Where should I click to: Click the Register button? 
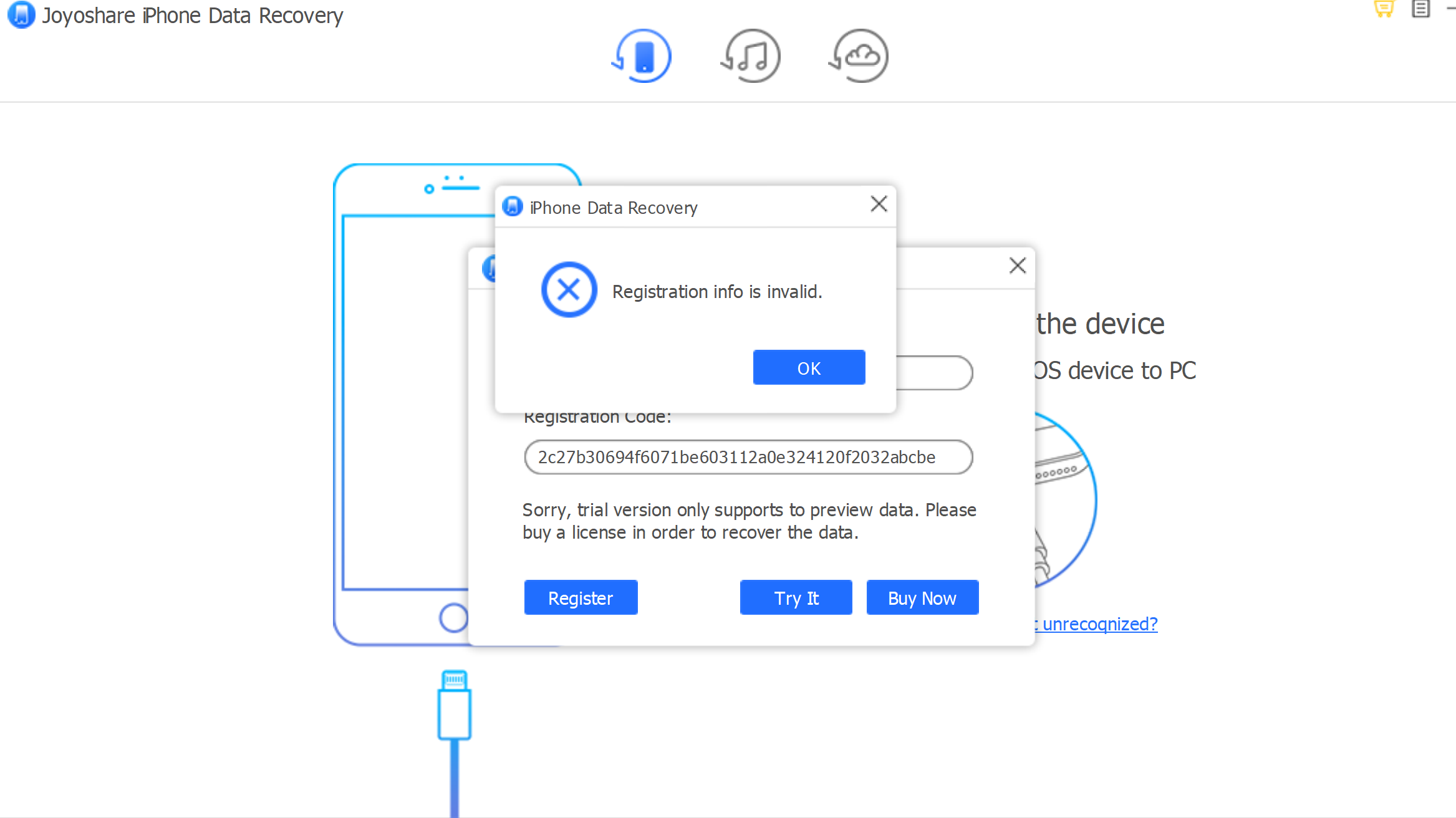581,598
